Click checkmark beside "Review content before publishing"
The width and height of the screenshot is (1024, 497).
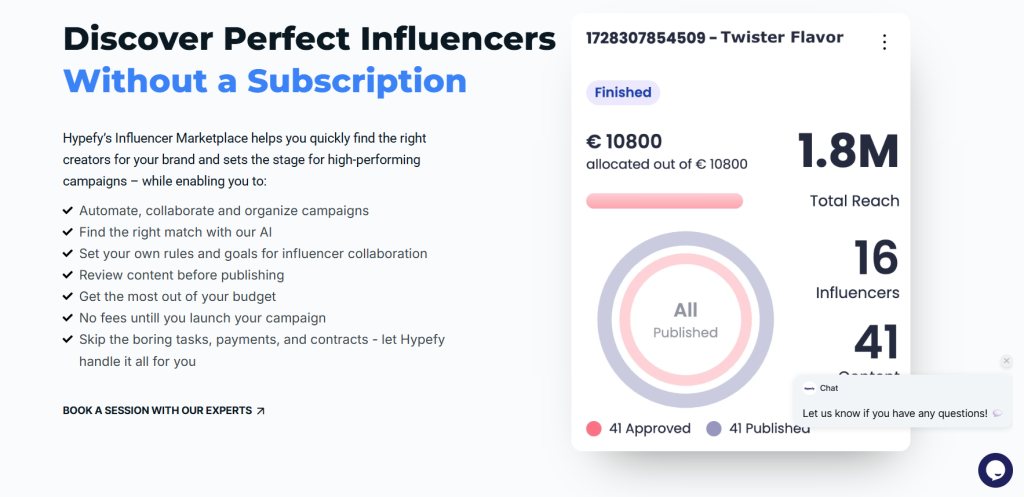coord(68,275)
